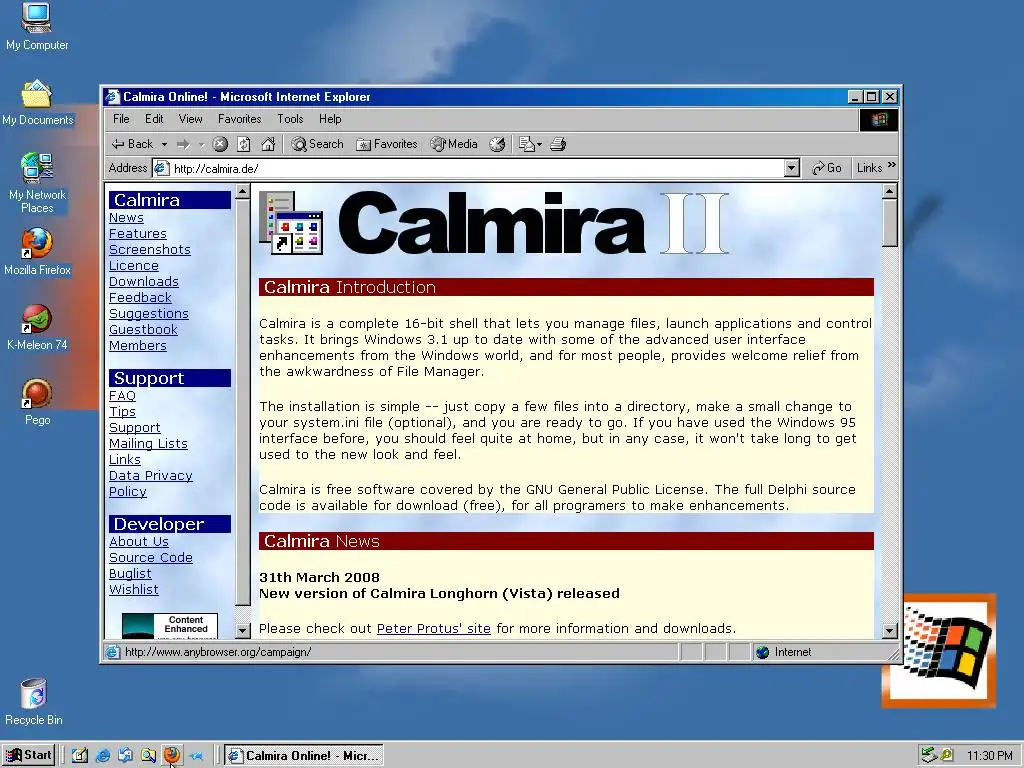Open My Network Places desktop icon
The width and height of the screenshot is (1024, 768).
point(37,183)
